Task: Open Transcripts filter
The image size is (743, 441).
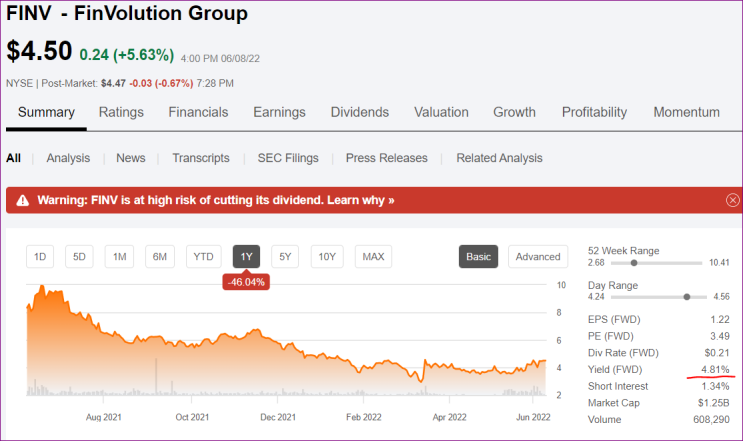Action: 201,158
